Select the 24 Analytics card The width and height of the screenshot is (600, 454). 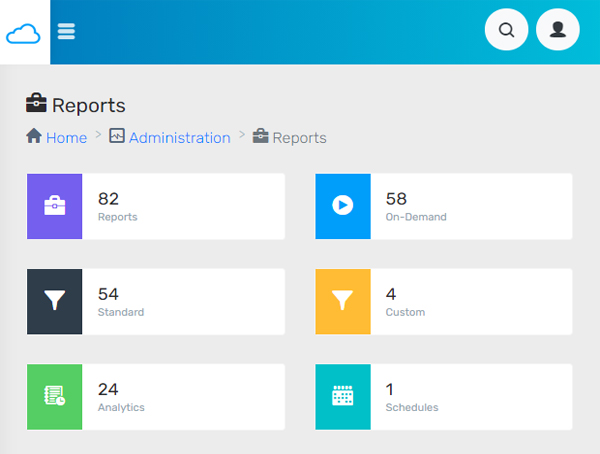[156, 397]
